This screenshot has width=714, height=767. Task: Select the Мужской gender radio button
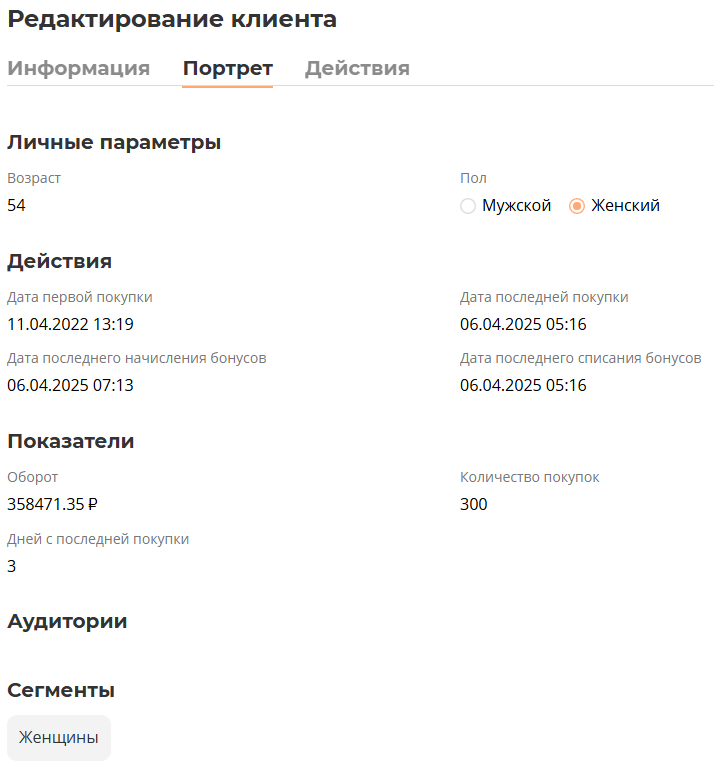(x=468, y=206)
